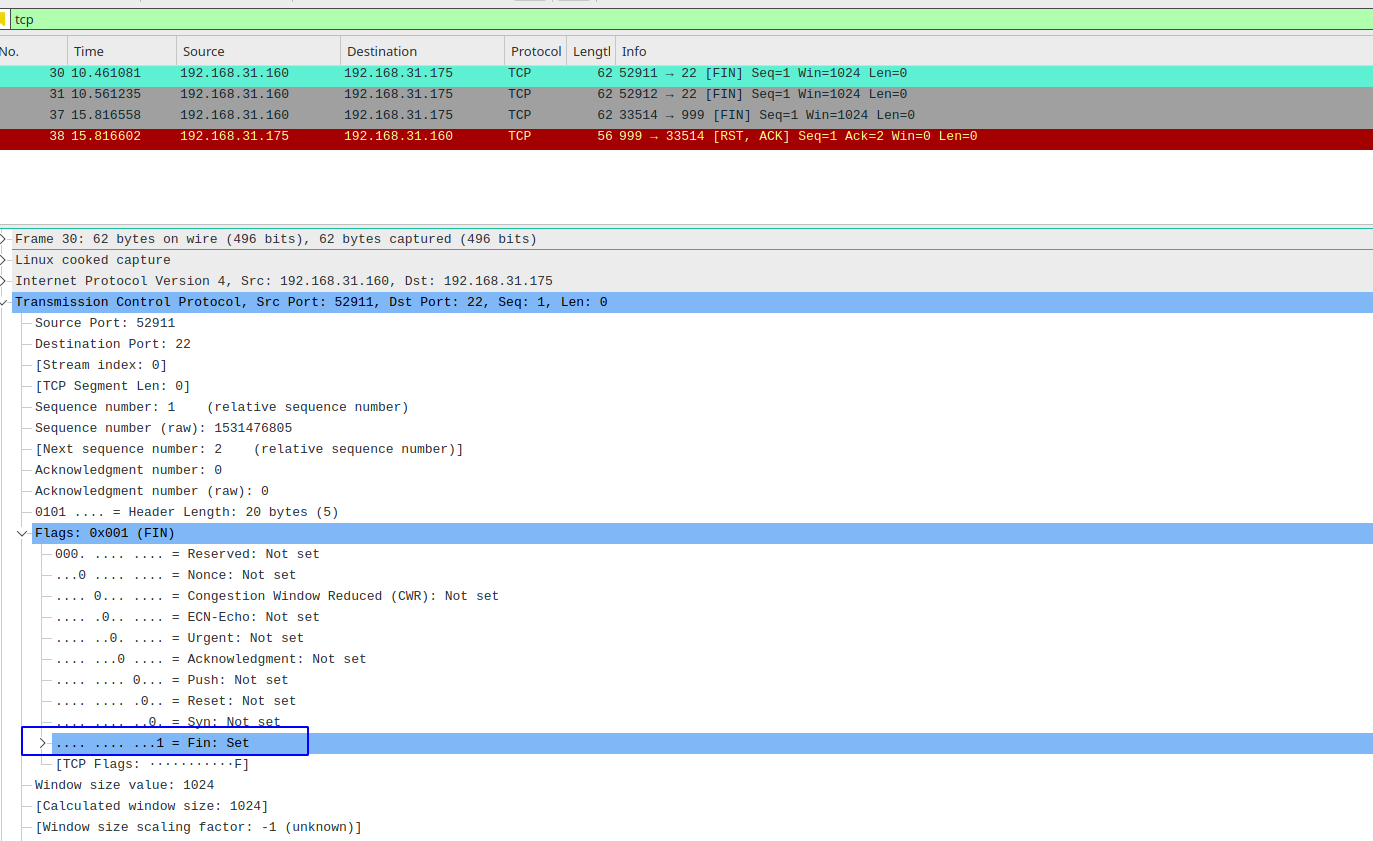Select the Destination Port: 22 field
This screenshot has height=841, width=1373.
(x=113, y=344)
